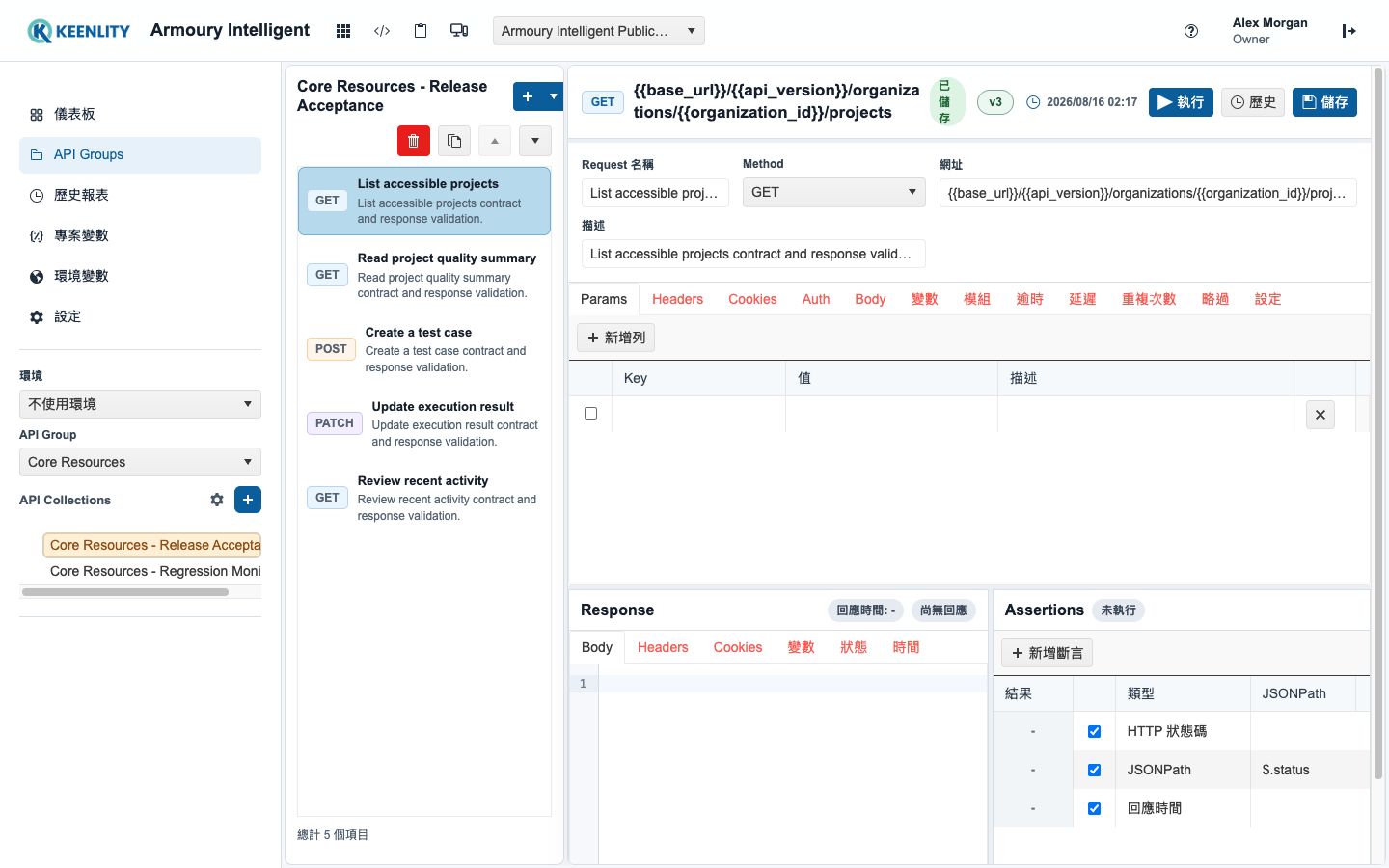Select Core Resources - Release Accepta collection

tap(152, 545)
